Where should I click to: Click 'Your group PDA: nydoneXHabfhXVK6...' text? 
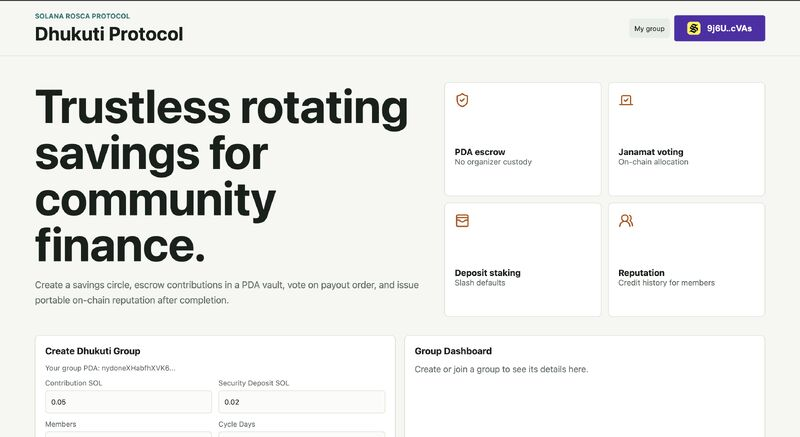point(110,368)
